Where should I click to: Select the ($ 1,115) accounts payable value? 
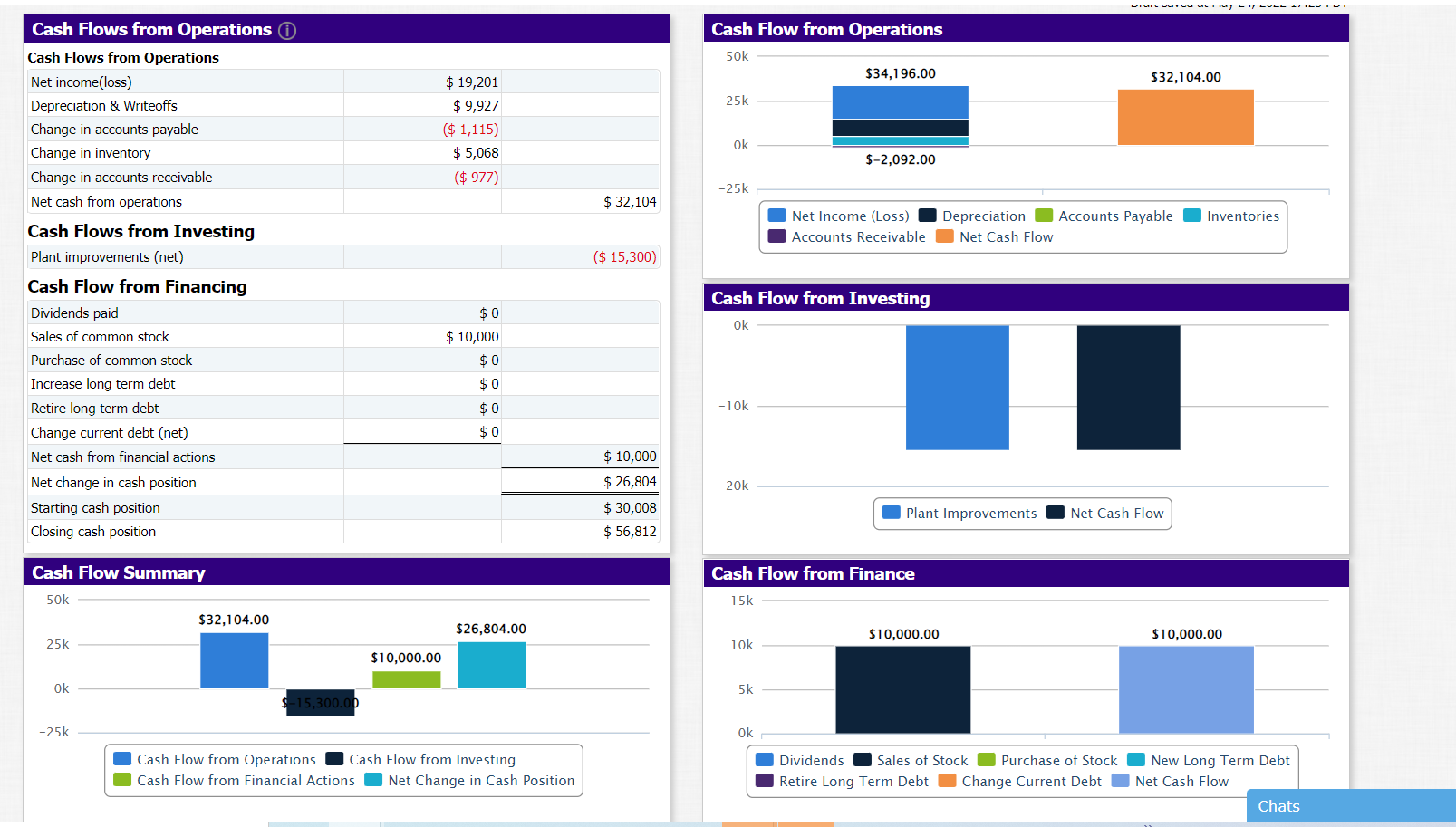pos(470,129)
